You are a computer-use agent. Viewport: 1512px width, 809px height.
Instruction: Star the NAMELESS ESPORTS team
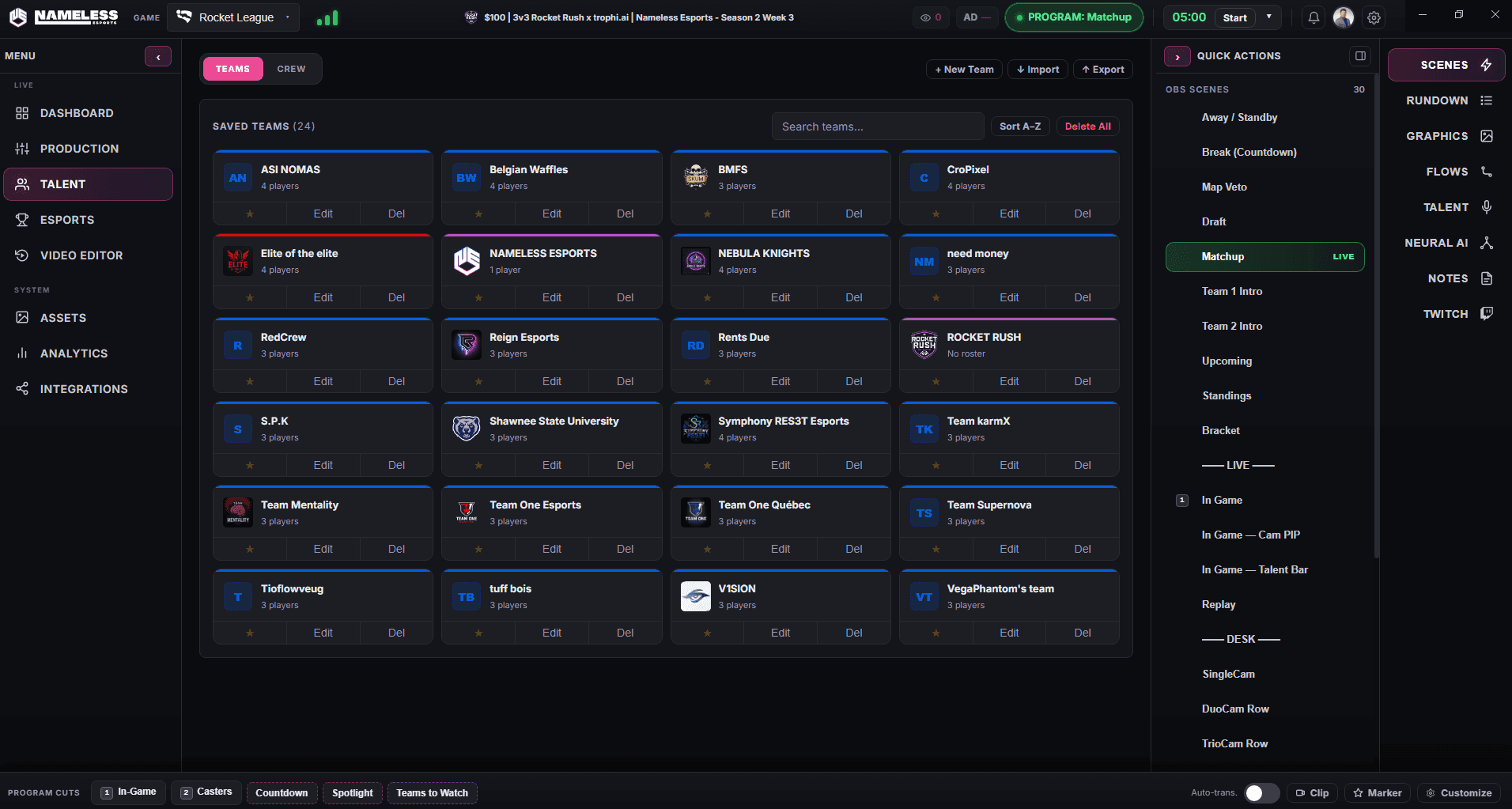[478, 297]
